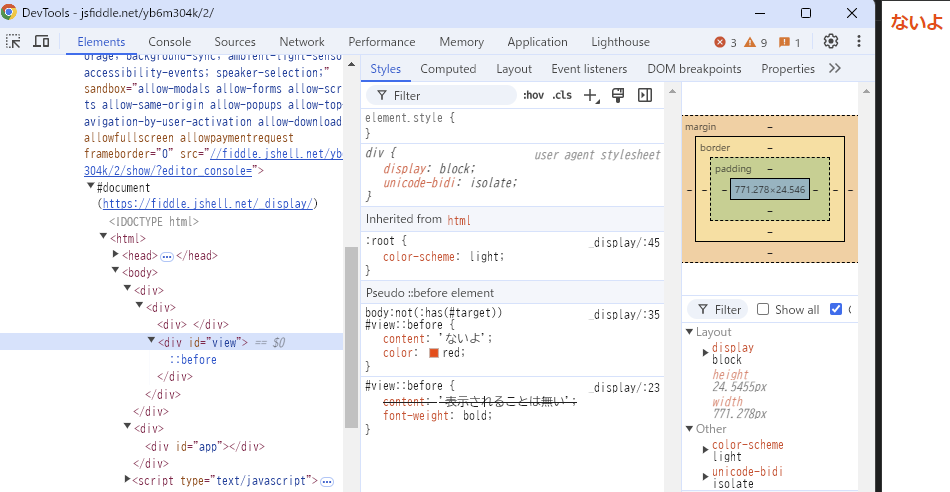Click the color-scheme: light declaration
The height and width of the screenshot is (492, 950).
444,257
